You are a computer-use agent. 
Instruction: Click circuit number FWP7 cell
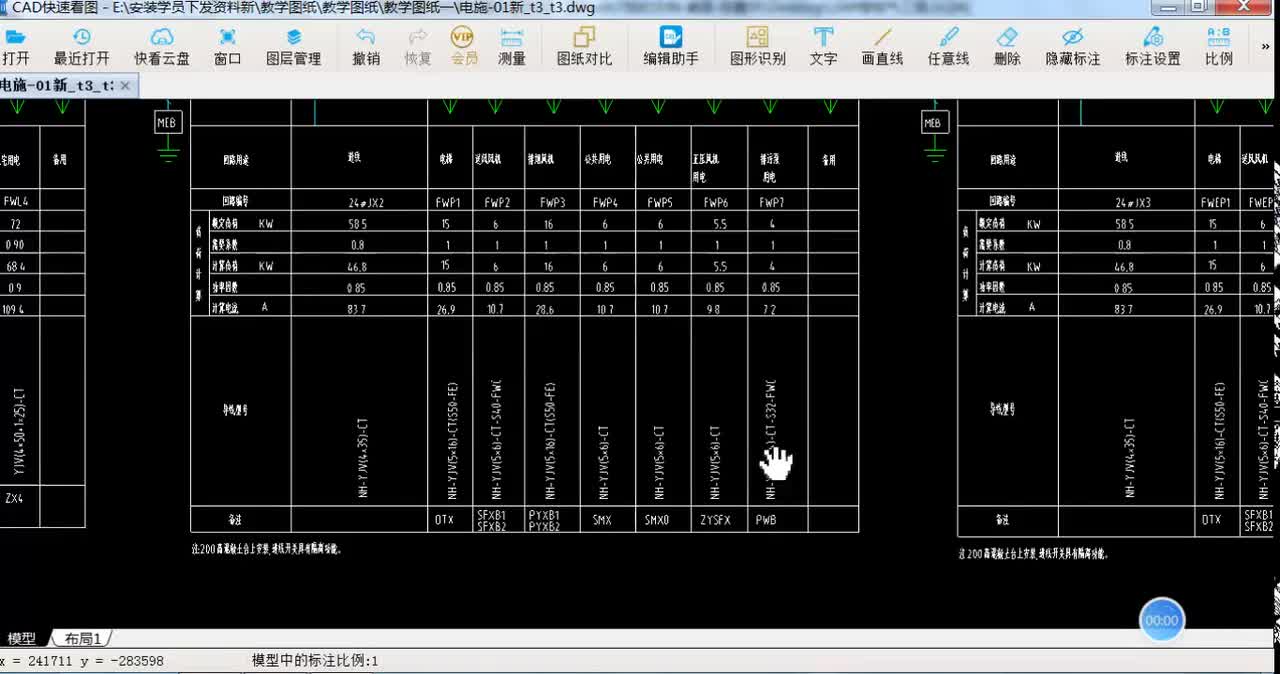(x=771, y=202)
